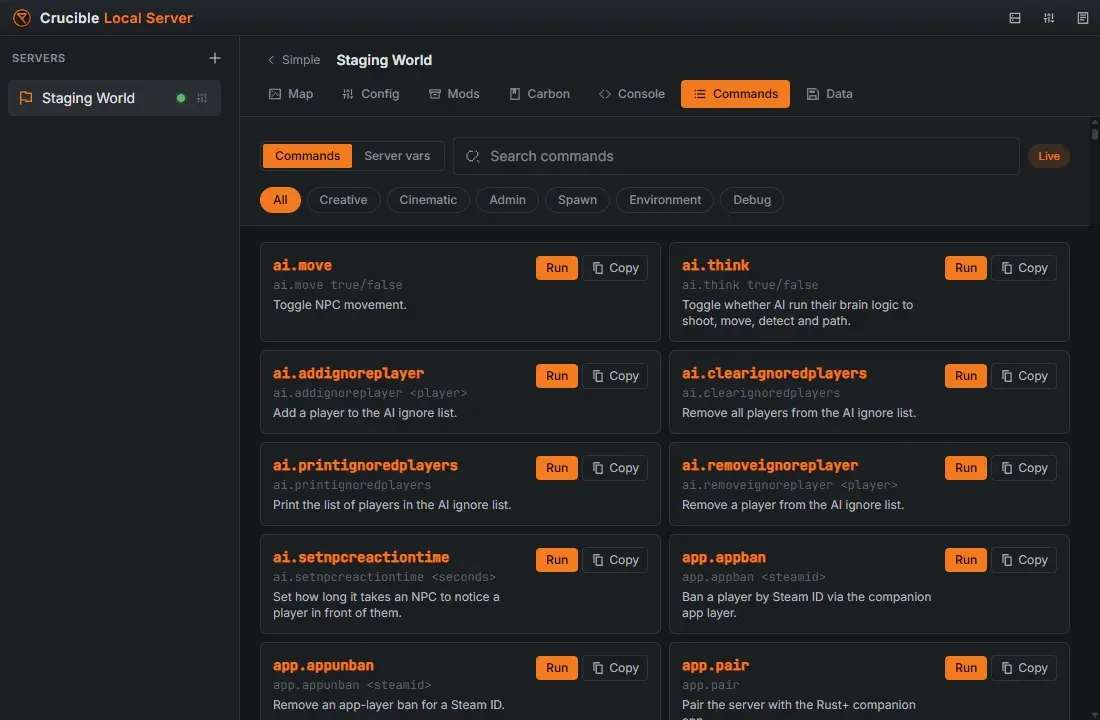Viewport: 1100px width, 720px height.
Task: Click the ai.think command title
Action: coord(716,265)
